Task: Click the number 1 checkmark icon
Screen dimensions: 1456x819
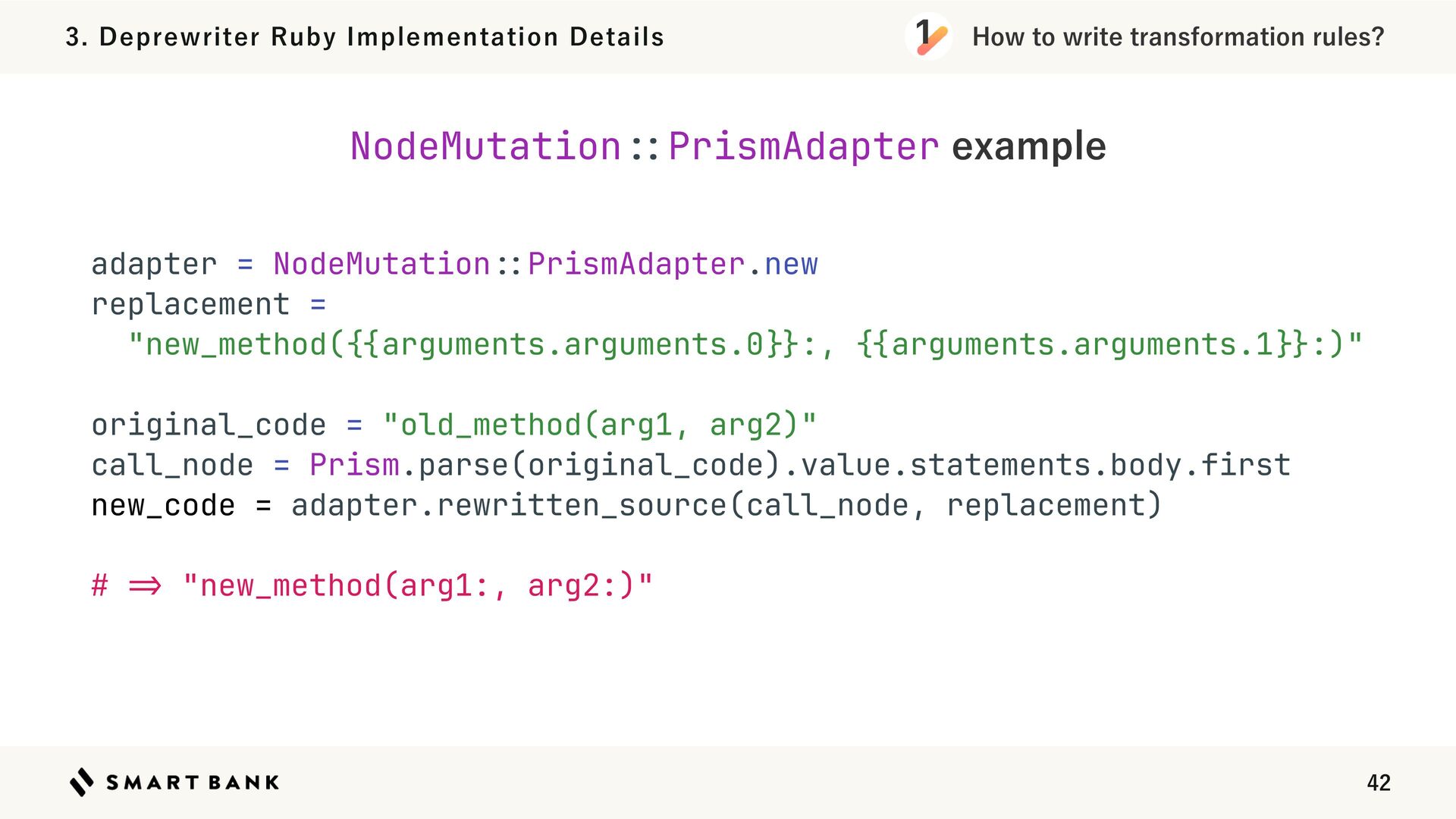Action: (x=928, y=36)
